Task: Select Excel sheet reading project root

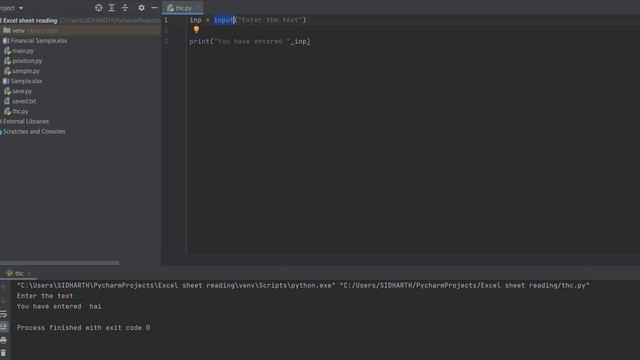Action: point(30,20)
